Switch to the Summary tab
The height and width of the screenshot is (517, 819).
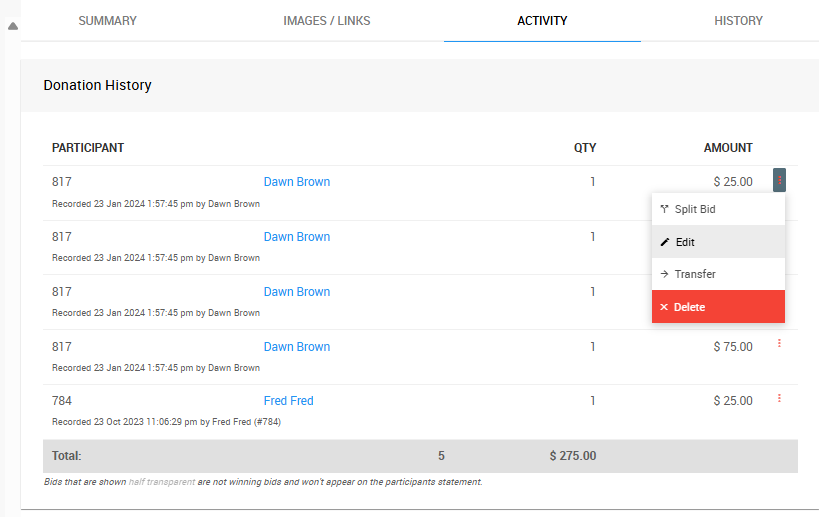pyautogui.click(x=107, y=21)
